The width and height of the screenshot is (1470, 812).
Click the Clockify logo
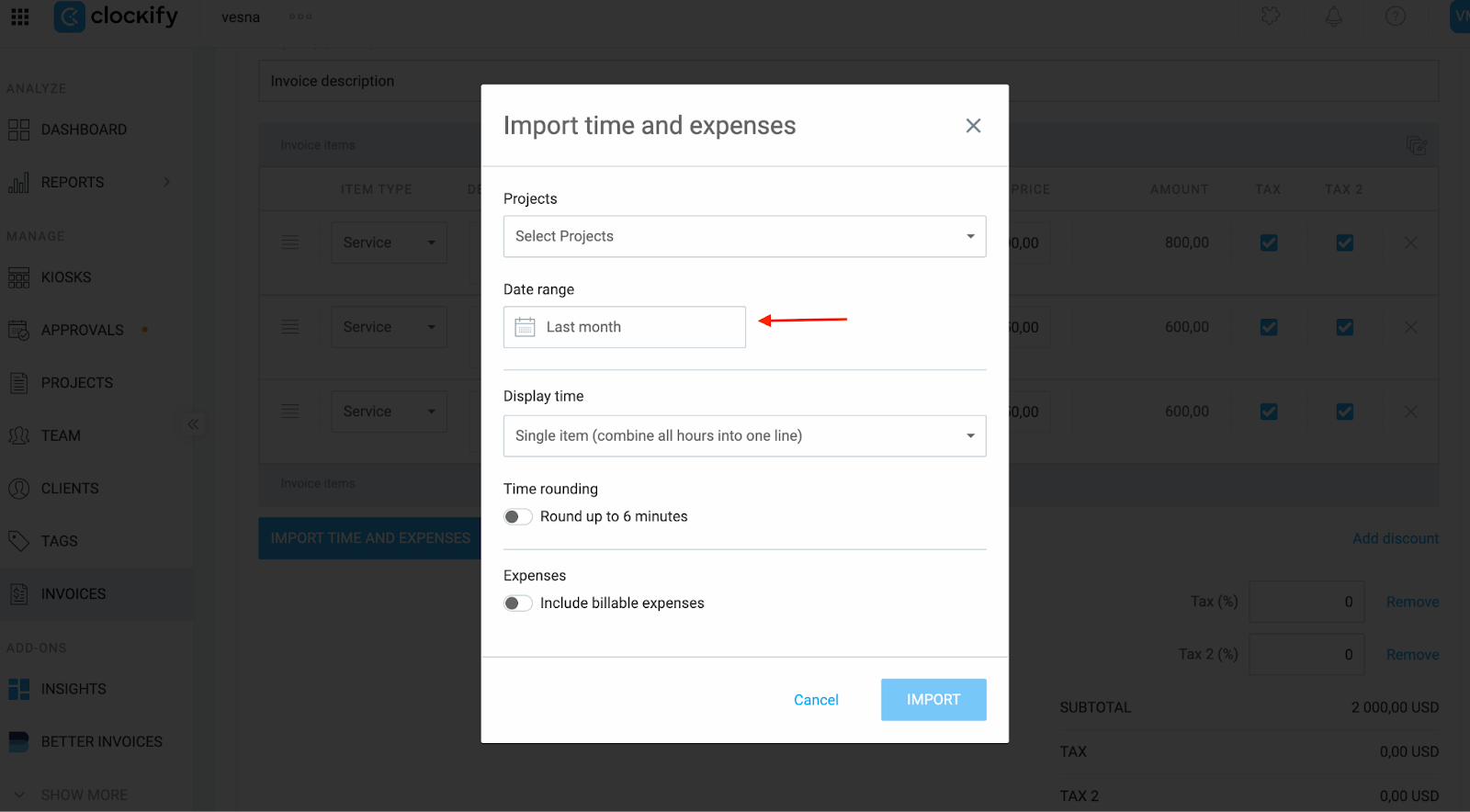click(116, 17)
